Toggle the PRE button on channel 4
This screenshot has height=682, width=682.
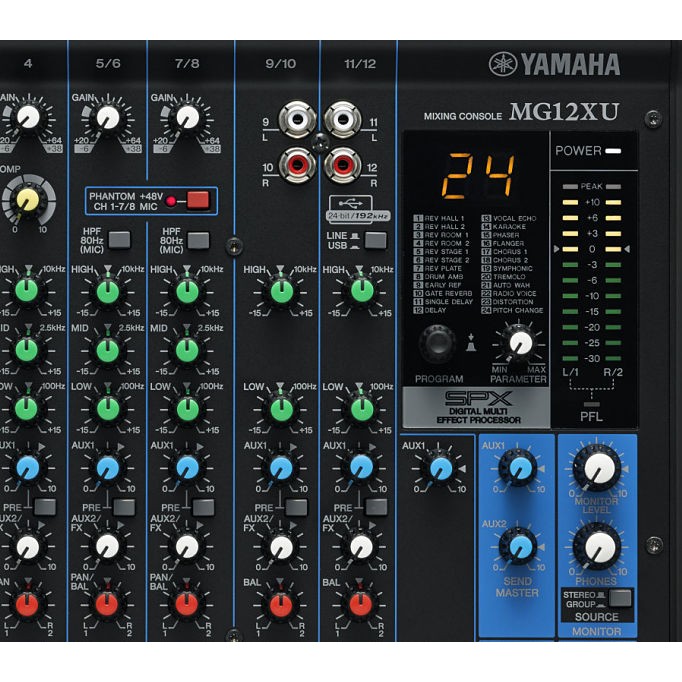[45, 507]
